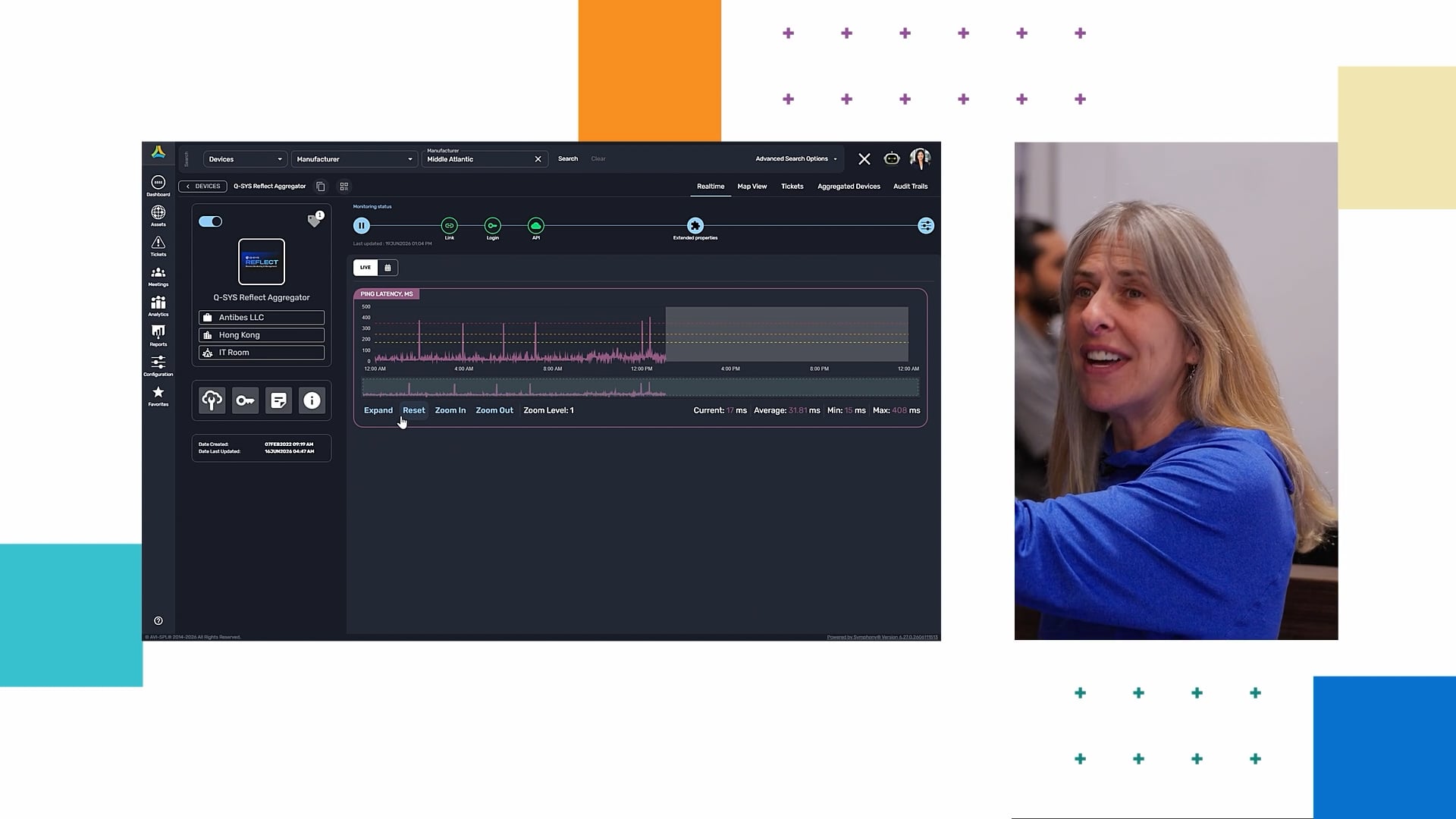This screenshot has width=1456, height=819.
Task: Click the Symphony logo at top left
Action: [x=158, y=152]
